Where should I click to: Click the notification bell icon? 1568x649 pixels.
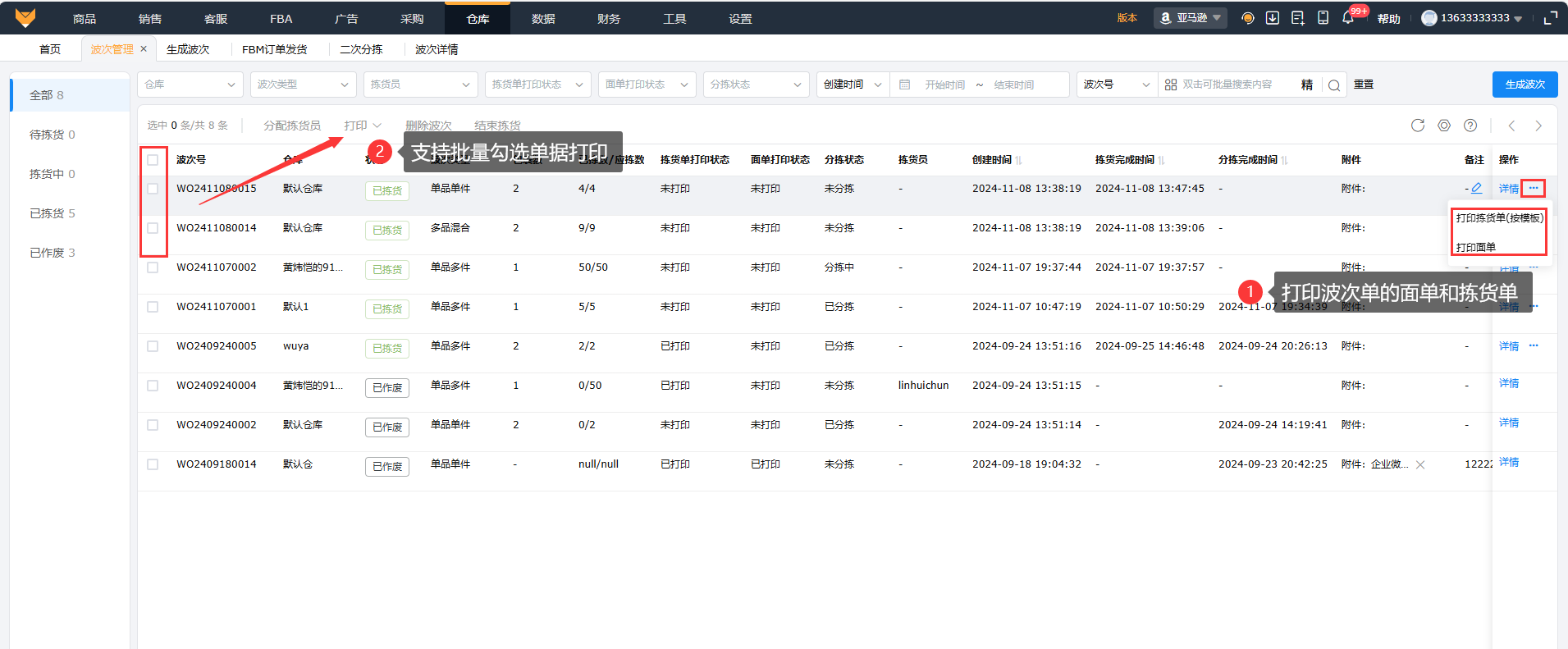point(1348,18)
